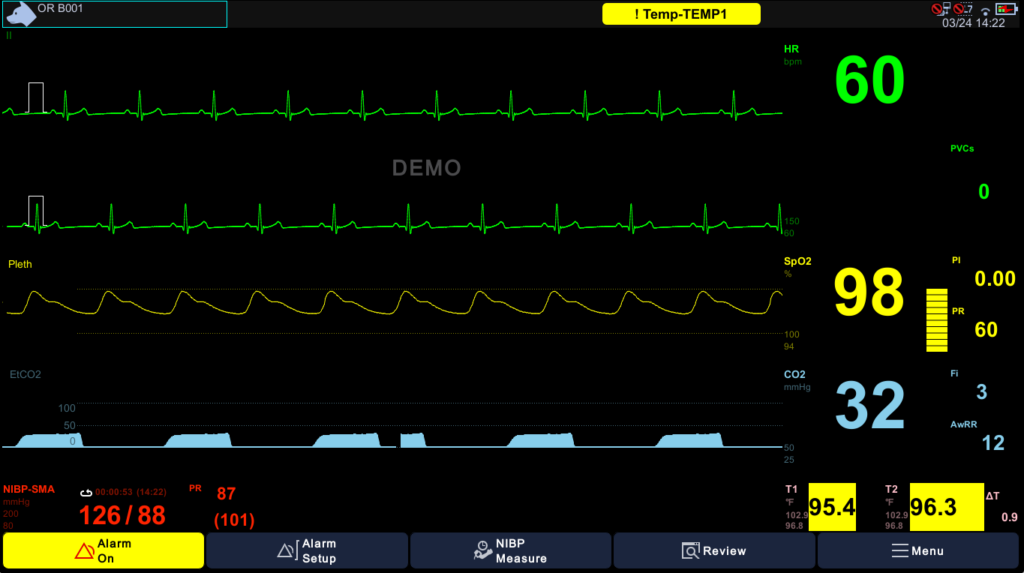
Task: Select NIBP pulse rate value 87
Action: point(226,494)
